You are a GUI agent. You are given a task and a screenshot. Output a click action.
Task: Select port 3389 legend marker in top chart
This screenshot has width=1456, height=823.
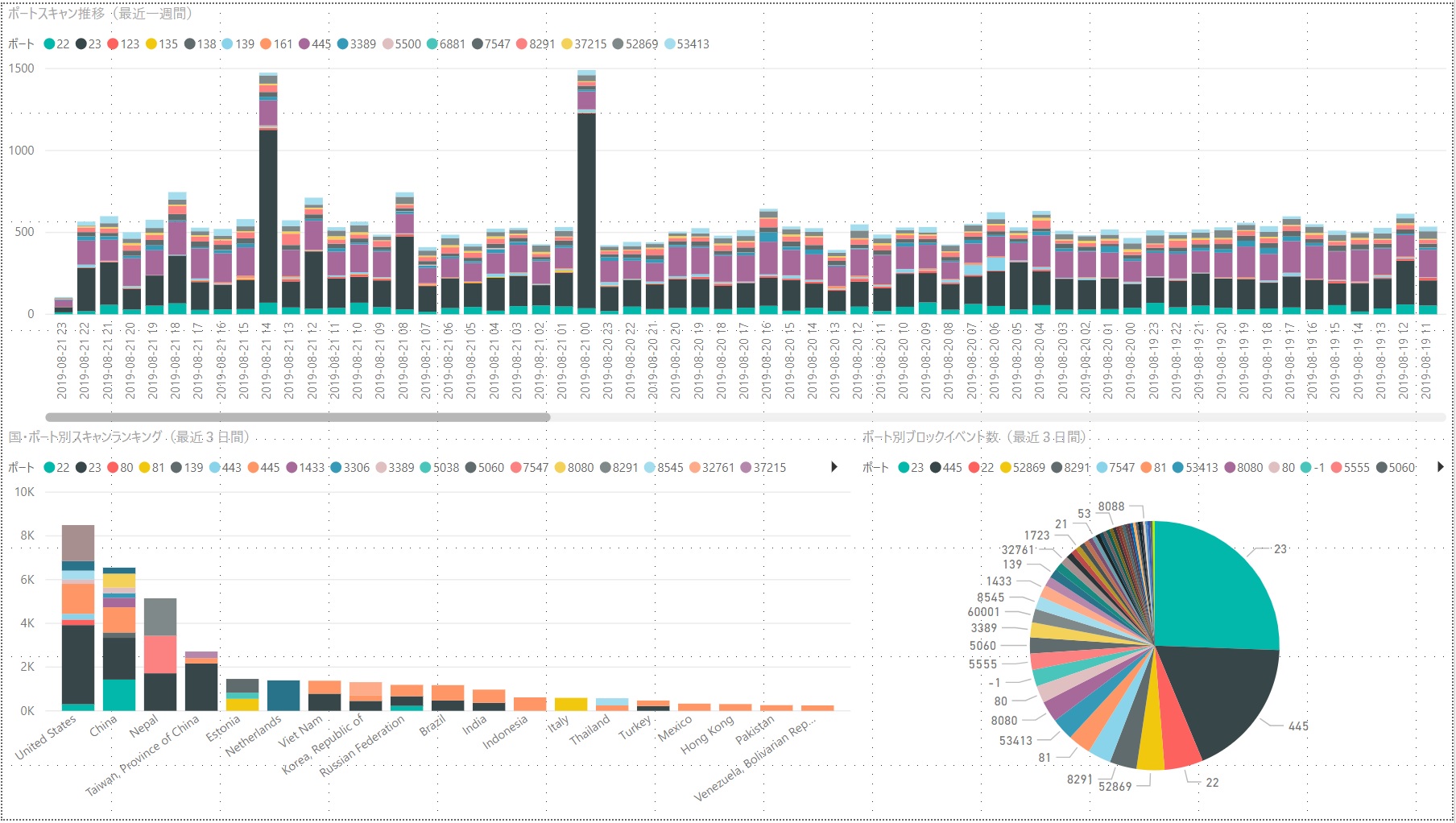[343, 44]
